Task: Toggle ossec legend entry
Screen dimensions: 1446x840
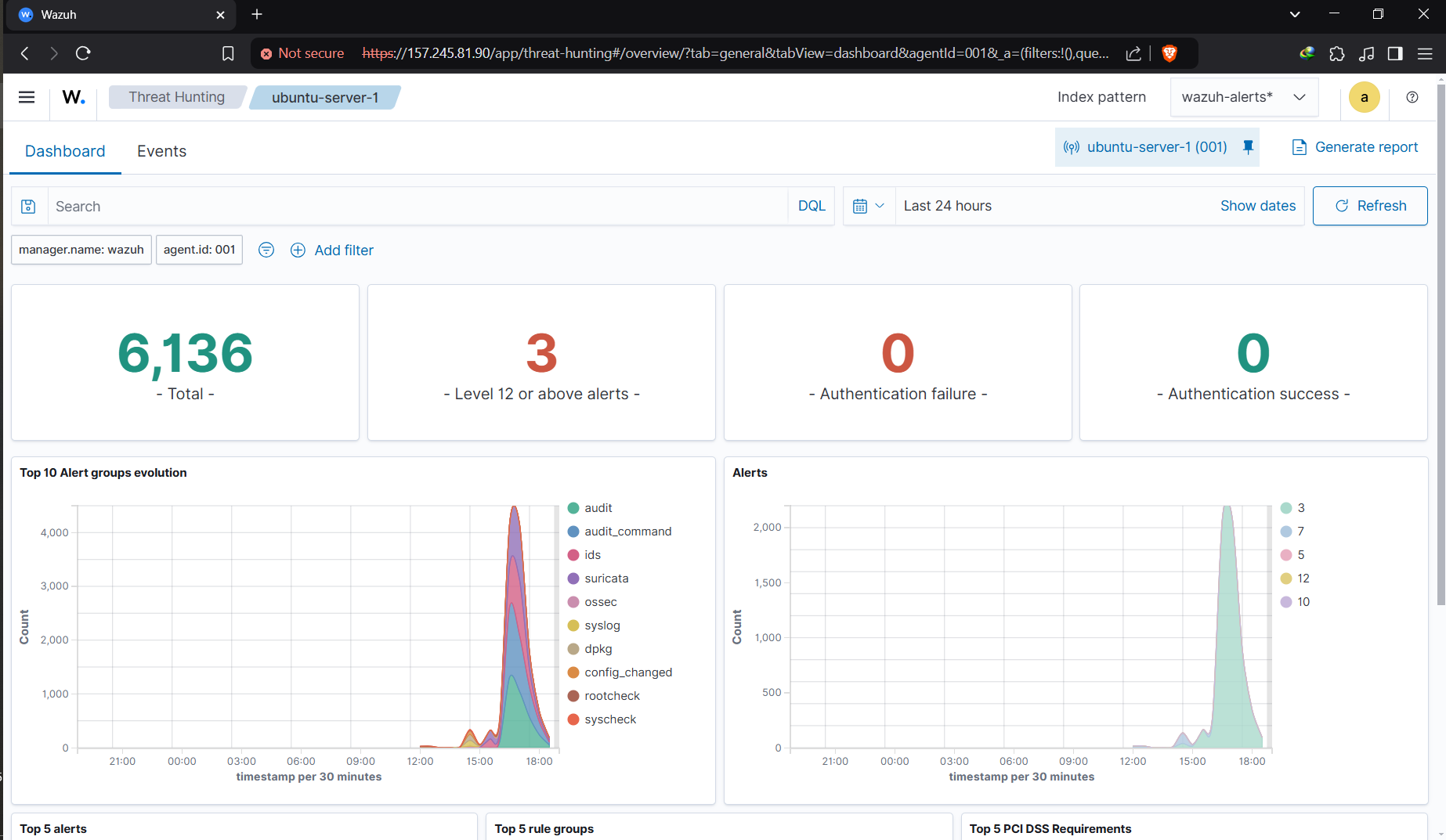Action: 592,602
